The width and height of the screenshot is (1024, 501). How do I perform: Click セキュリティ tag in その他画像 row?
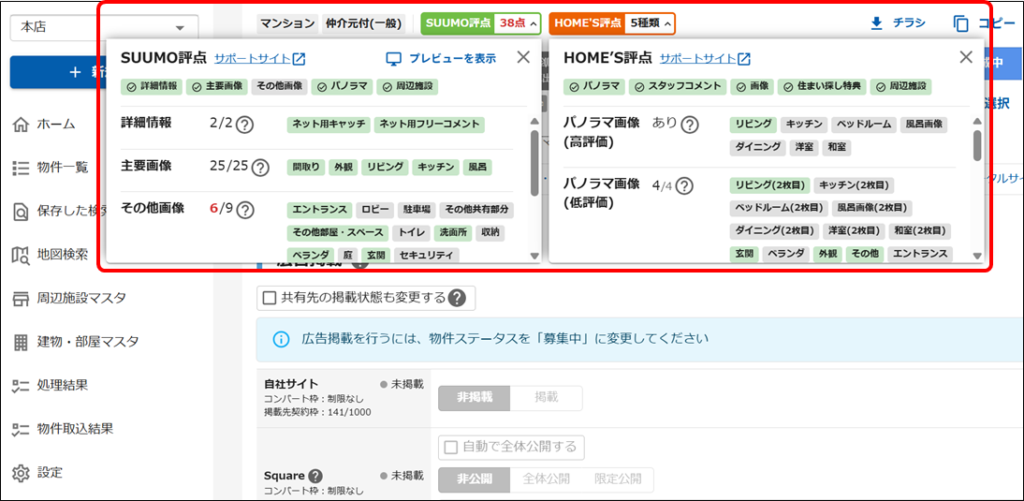coord(428,255)
